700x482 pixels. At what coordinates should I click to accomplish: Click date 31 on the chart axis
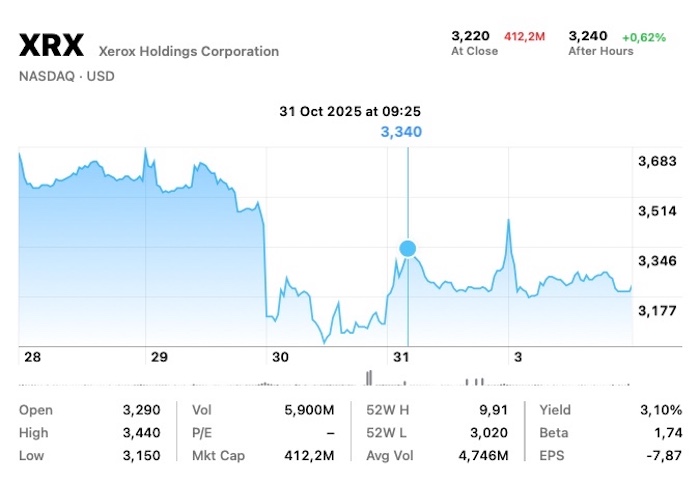pos(400,357)
